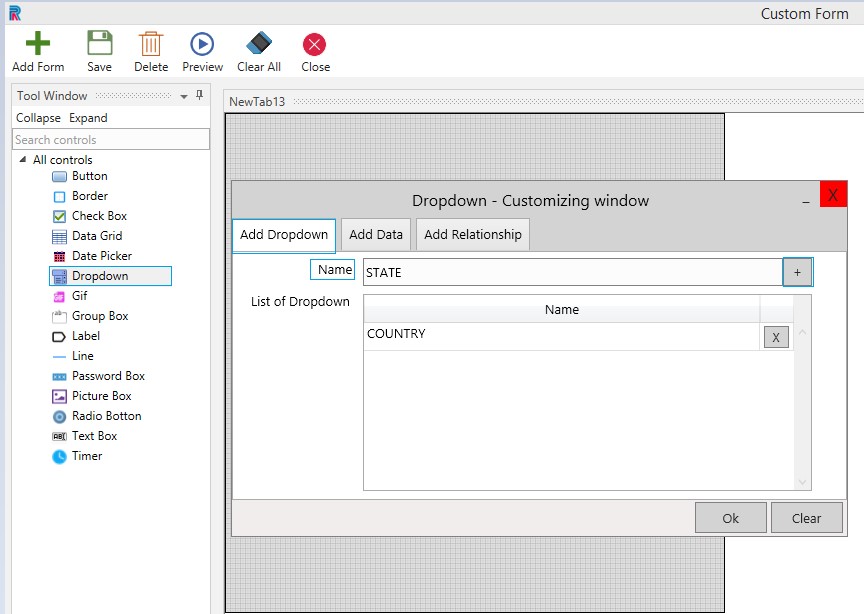The width and height of the screenshot is (864, 614).
Task: Click the Clear All eraser icon
Action: (x=258, y=45)
